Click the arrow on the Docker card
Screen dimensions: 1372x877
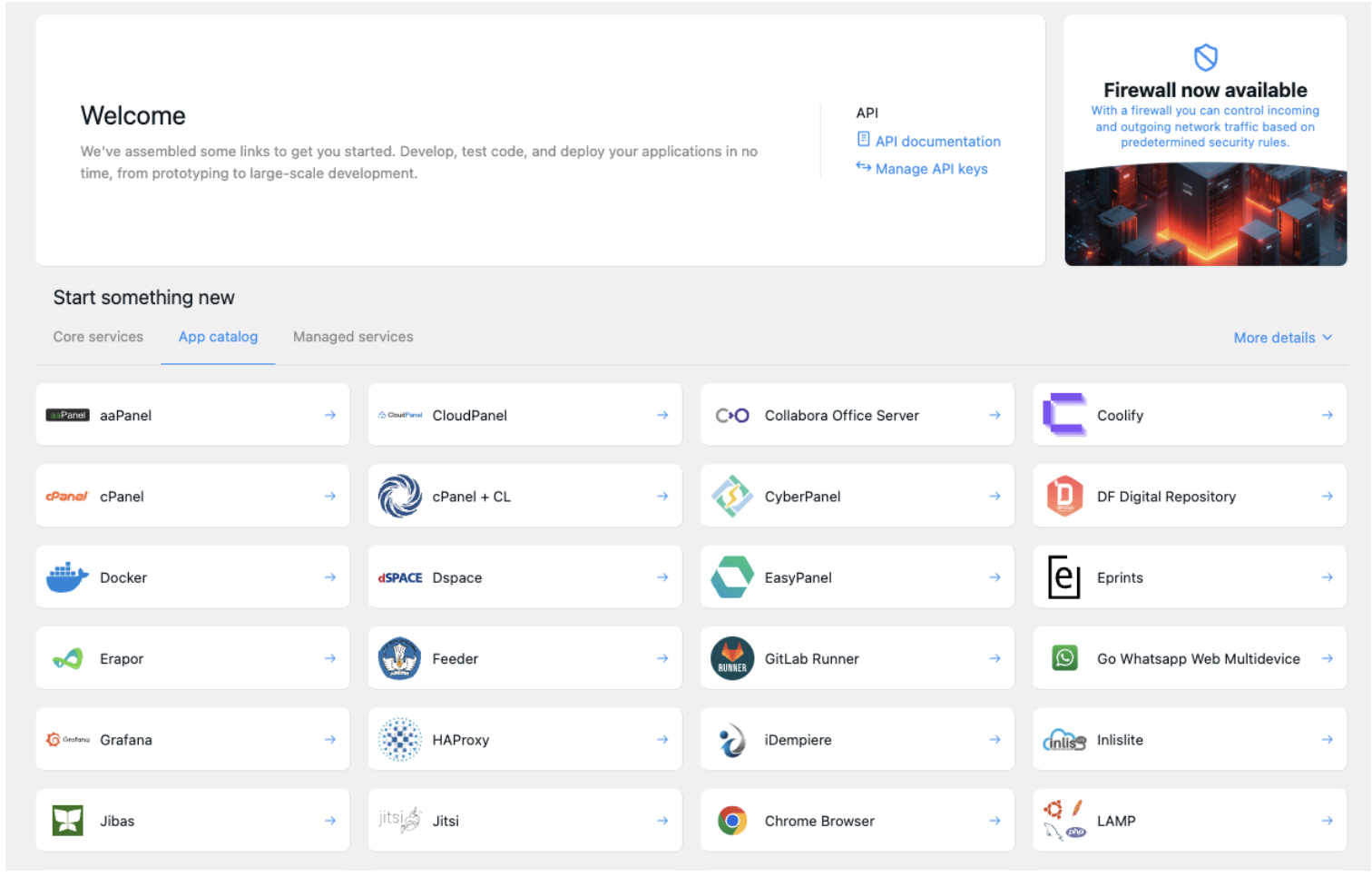tap(330, 577)
